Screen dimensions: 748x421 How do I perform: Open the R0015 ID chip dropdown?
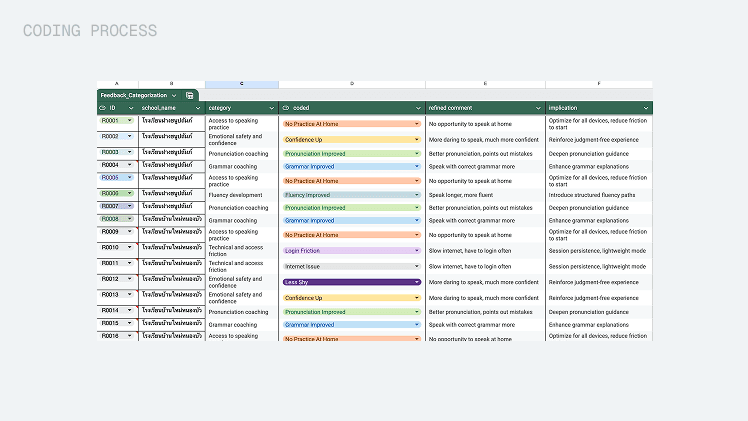[129, 323]
